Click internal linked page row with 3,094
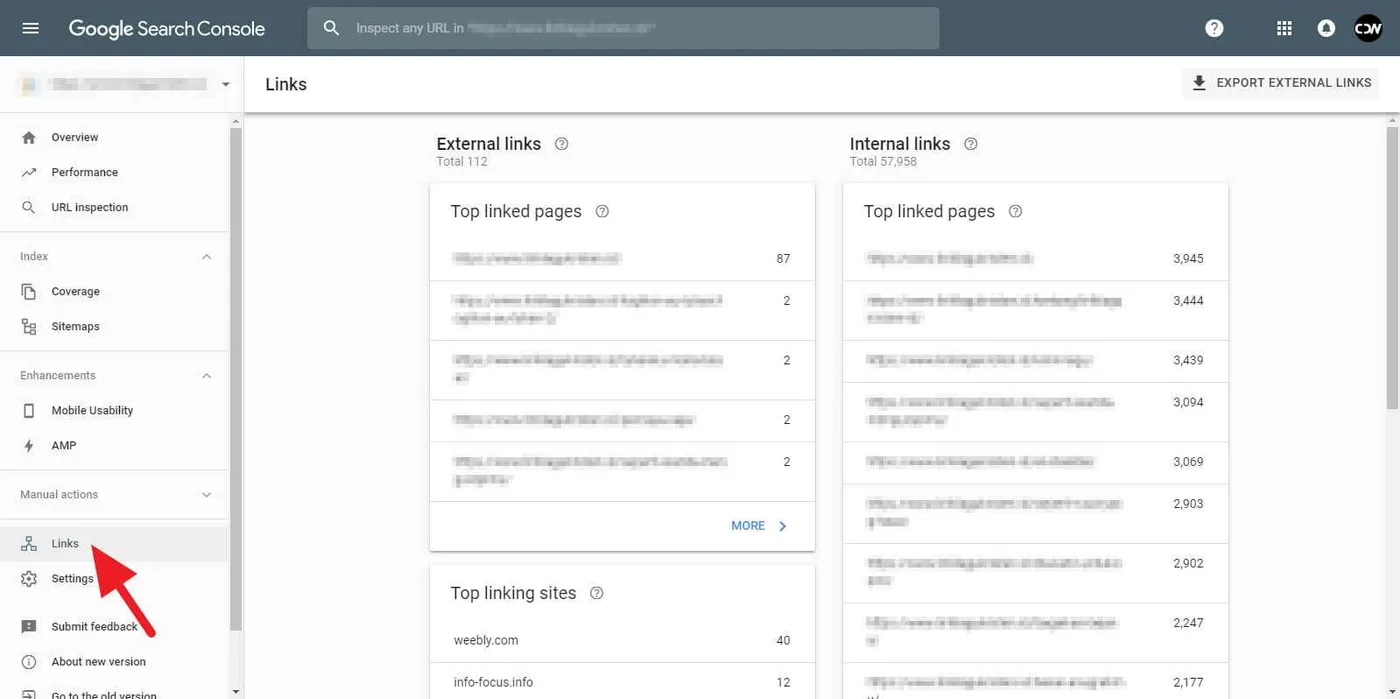The height and width of the screenshot is (699, 1400). pyautogui.click(x=1035, y=411)
